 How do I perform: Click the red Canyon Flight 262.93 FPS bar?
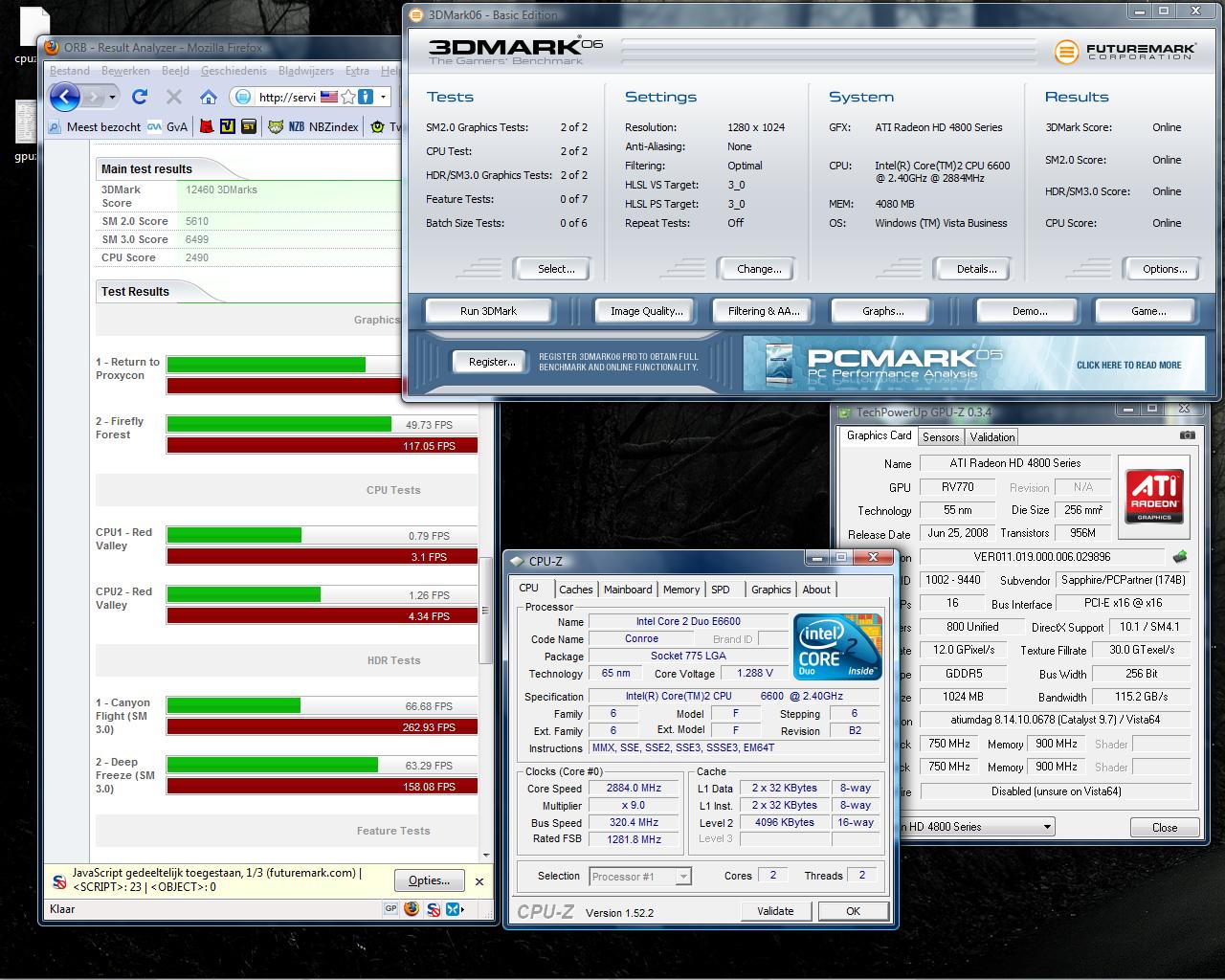click(x=322, y=726)
